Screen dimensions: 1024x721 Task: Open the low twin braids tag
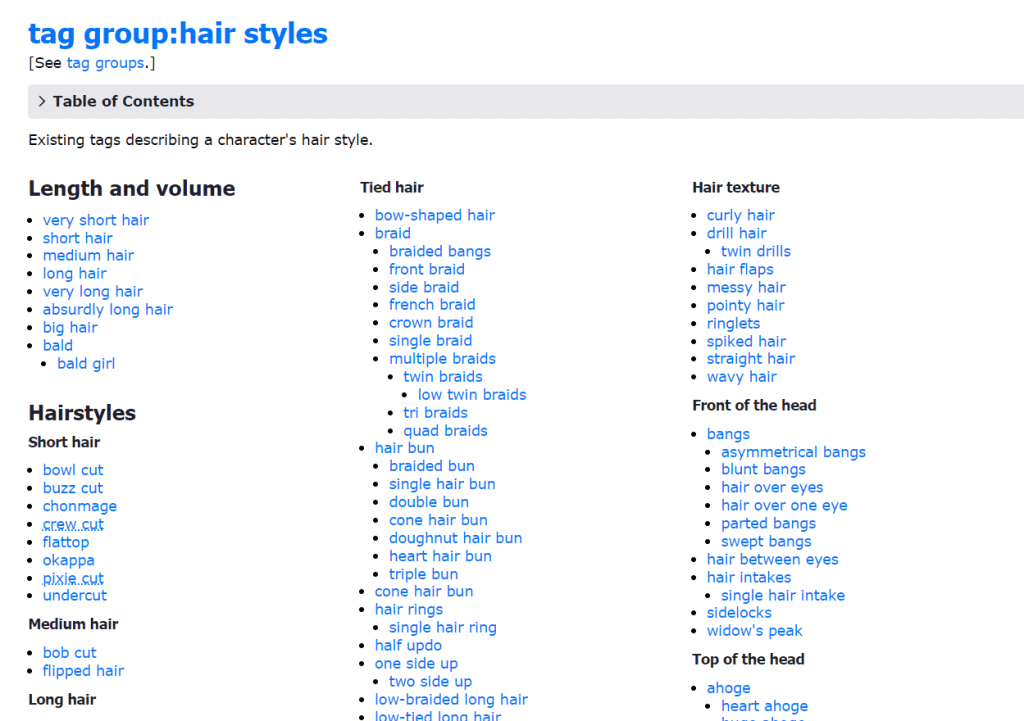click(471, 394)
